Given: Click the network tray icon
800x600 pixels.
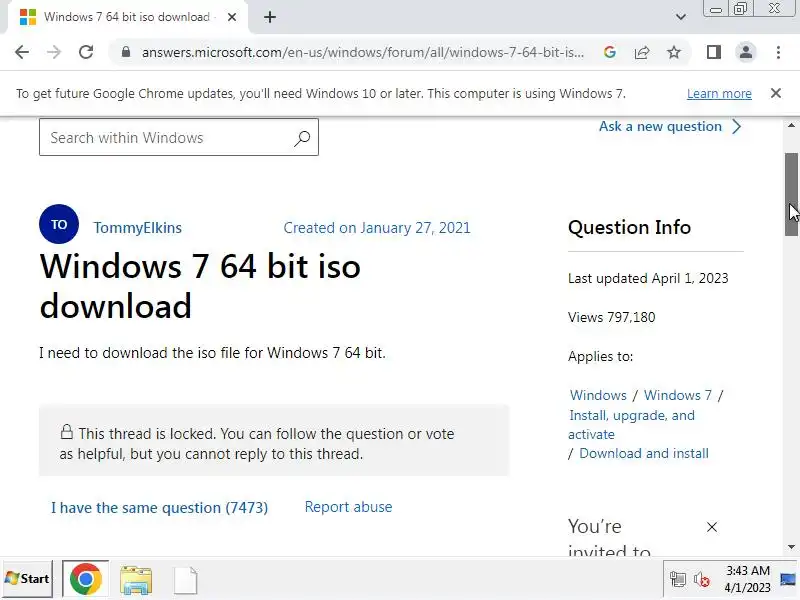Looking at the screenshot, I should (678, 580).
